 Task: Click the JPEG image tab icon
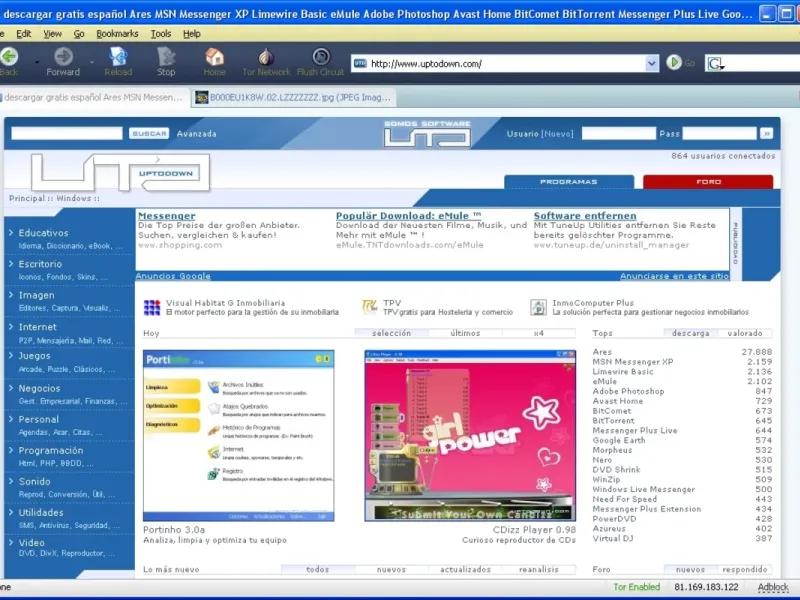(x=202, y=97)
